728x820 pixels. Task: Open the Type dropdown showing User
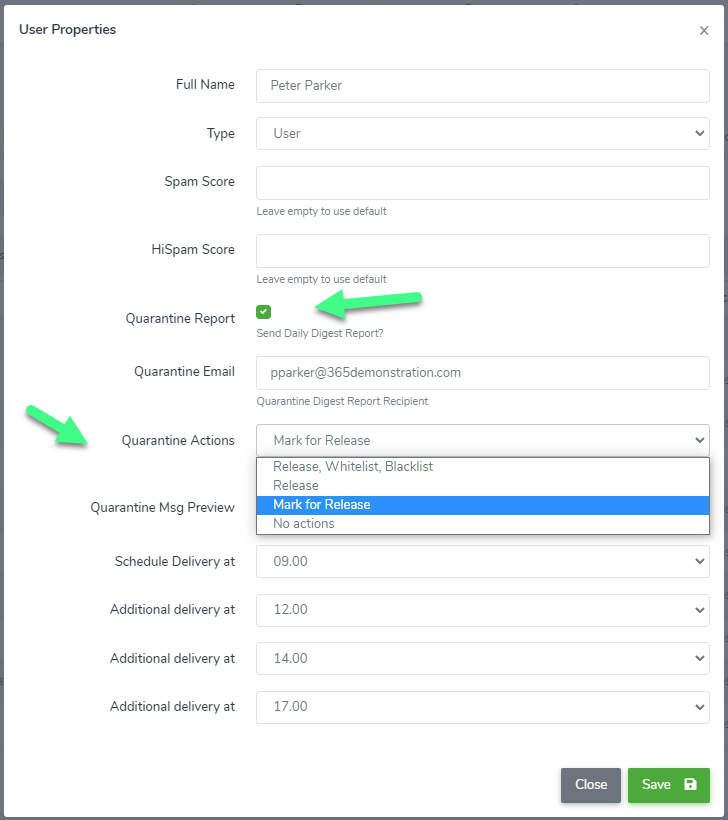click(x=483, y=133)
